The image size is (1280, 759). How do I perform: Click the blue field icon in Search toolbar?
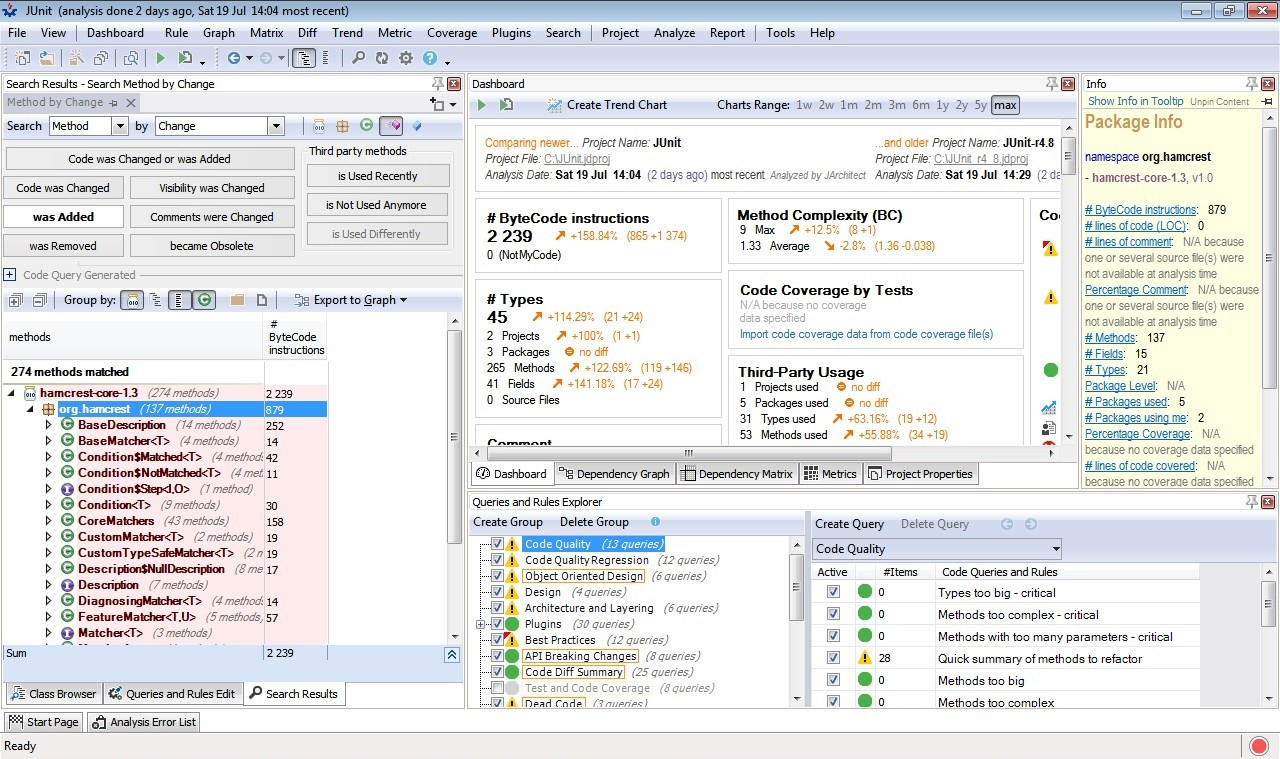(417, 126)
